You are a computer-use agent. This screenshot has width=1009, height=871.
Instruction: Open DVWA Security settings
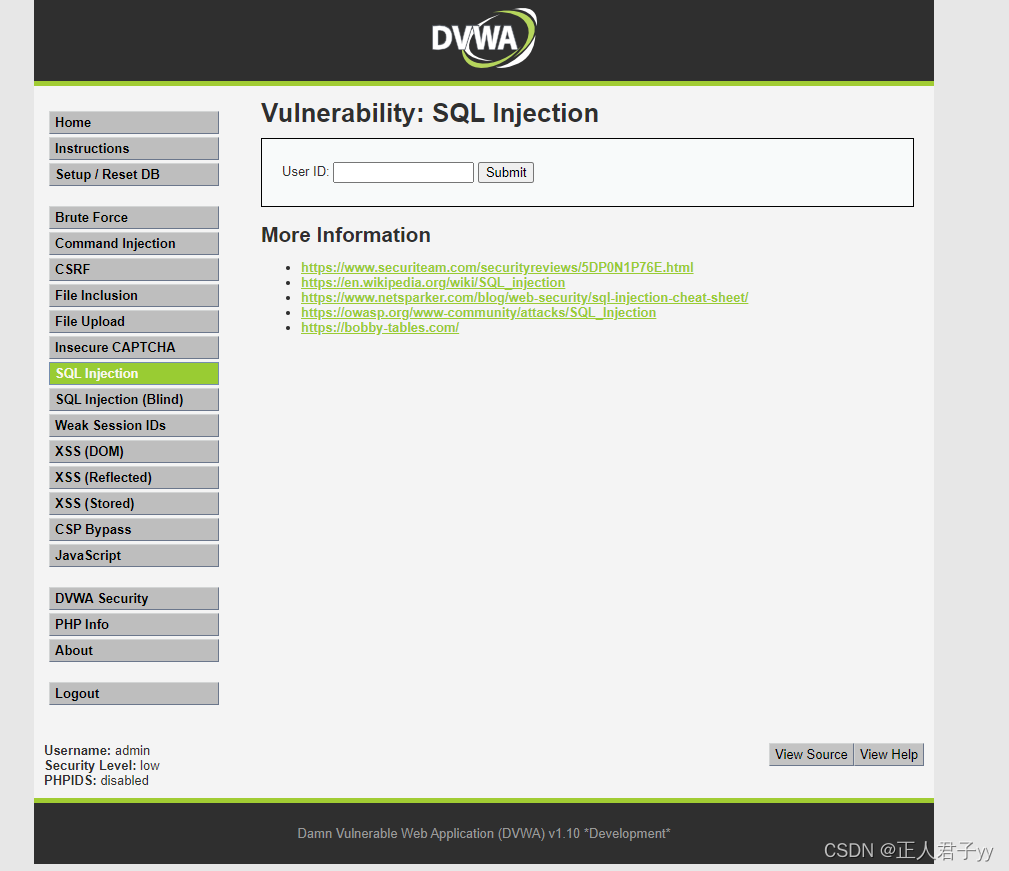pos(134,599)
